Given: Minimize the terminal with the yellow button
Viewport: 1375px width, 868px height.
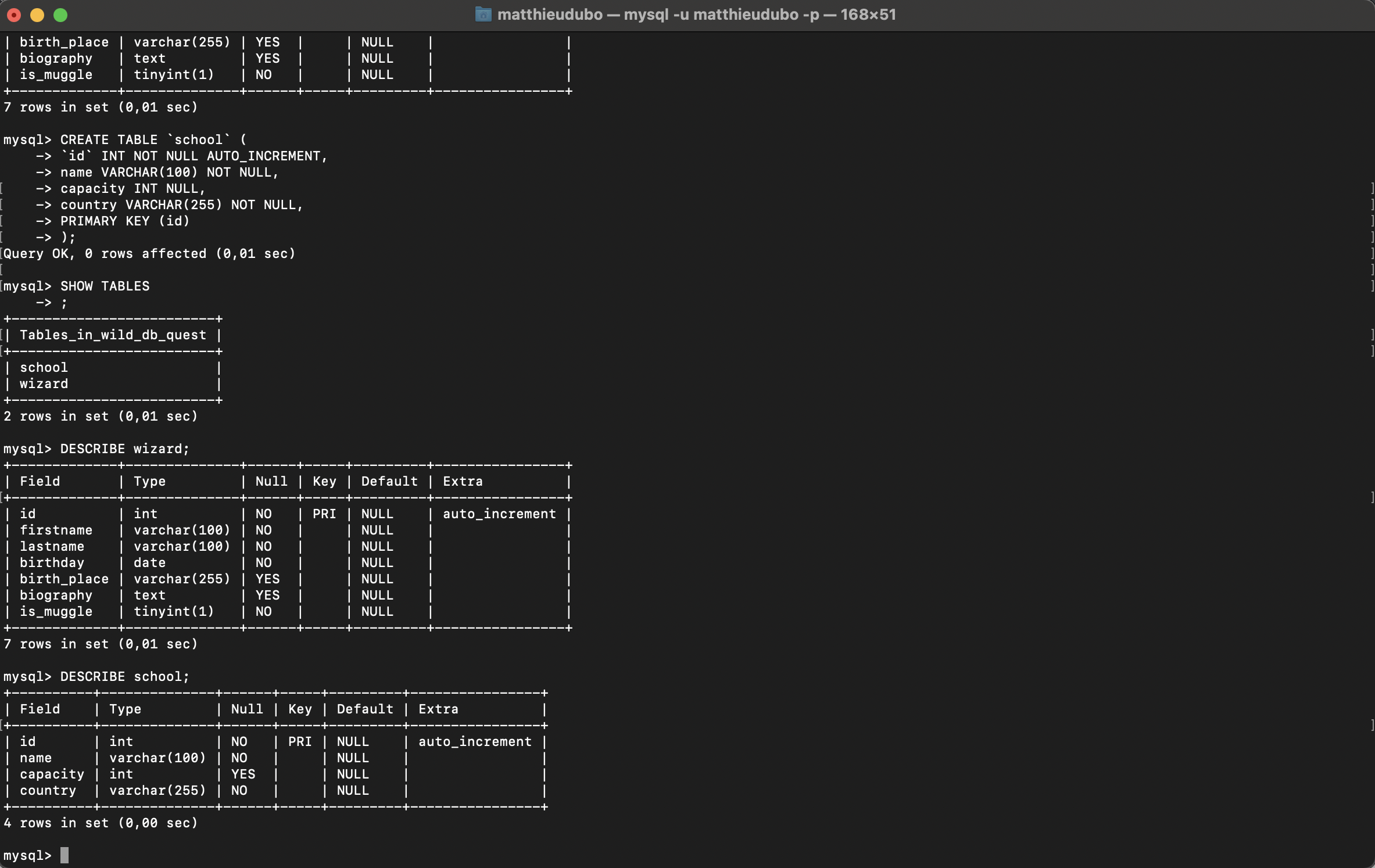Looking at the screenshot, I should (37, 15).
